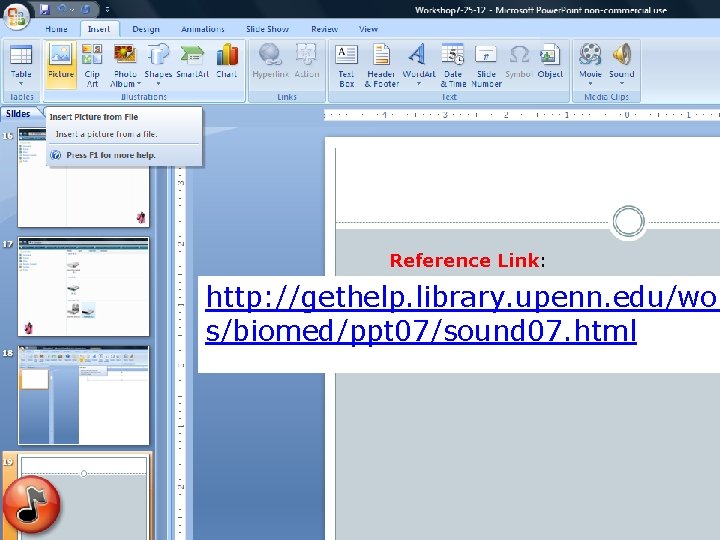
Task: Go to the Slide Show tab
Action: pos(268,29)
